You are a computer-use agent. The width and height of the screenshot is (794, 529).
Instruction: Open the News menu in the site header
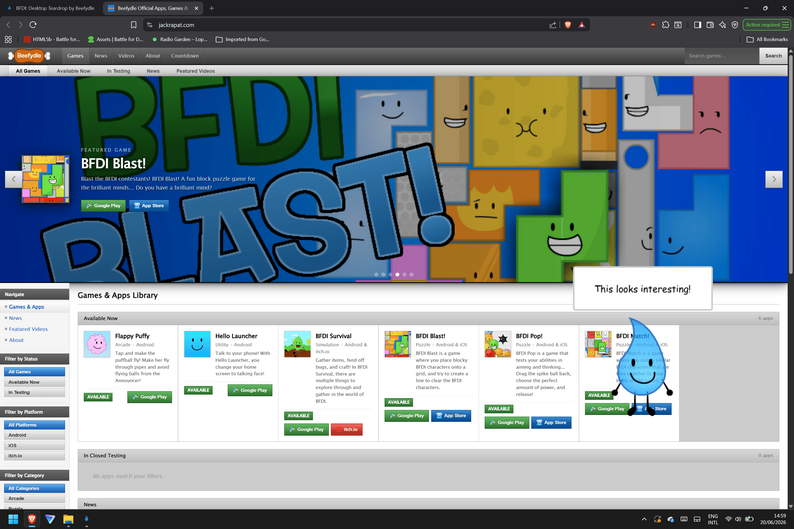(101, 56)
